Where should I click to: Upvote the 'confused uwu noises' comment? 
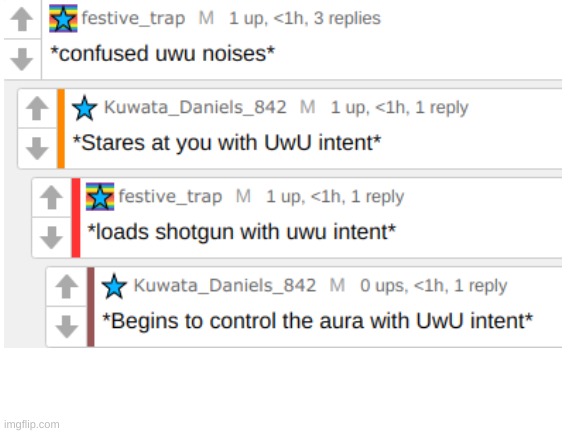[22, 19]
